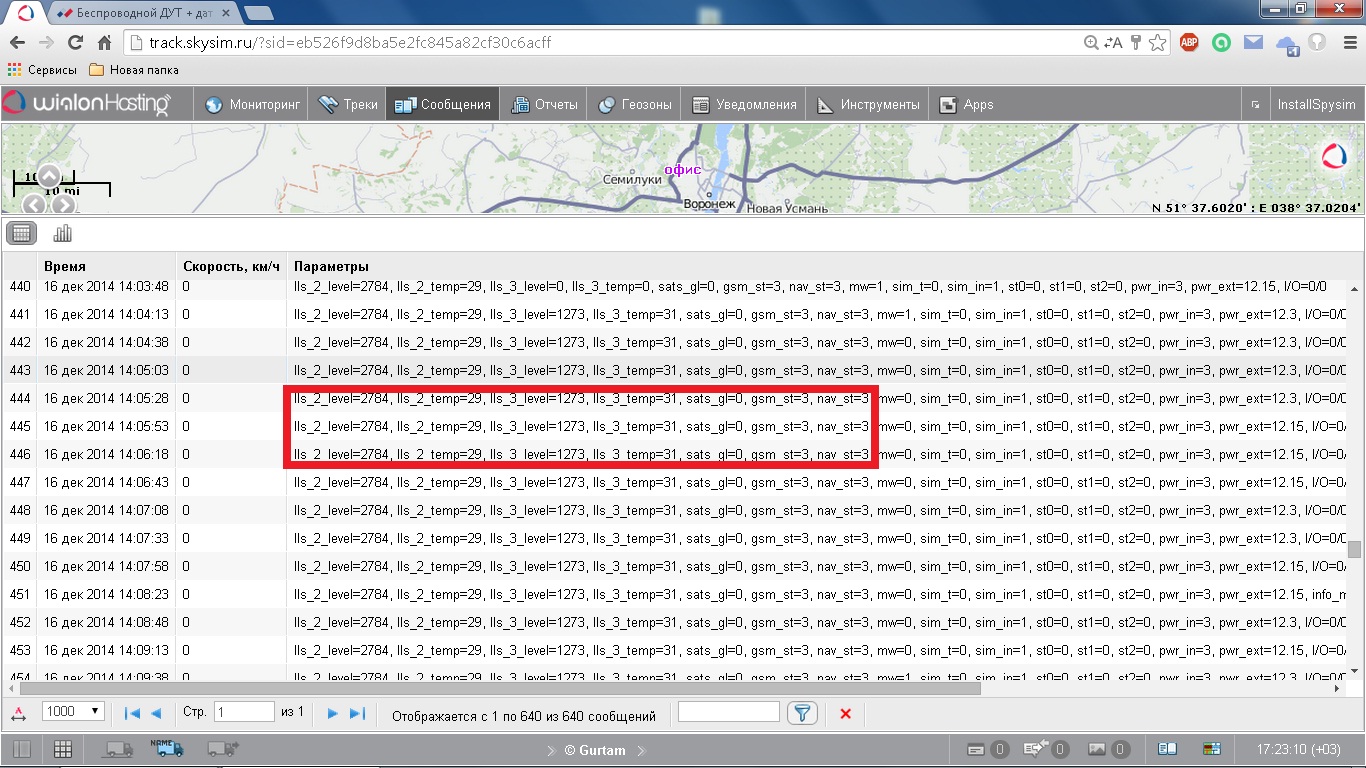Bookmark this page with the star icon
This screenshot has height=768, width=1366.
coord(1158,43)
